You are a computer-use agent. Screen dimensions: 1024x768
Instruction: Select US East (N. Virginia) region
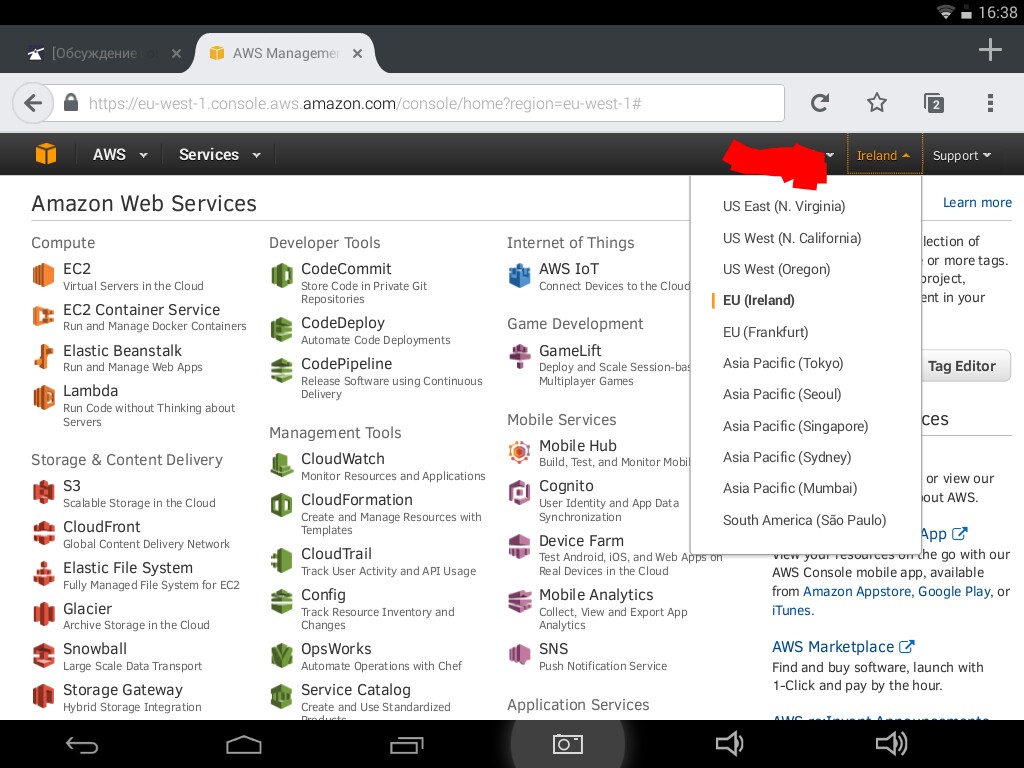coord(784,206)
